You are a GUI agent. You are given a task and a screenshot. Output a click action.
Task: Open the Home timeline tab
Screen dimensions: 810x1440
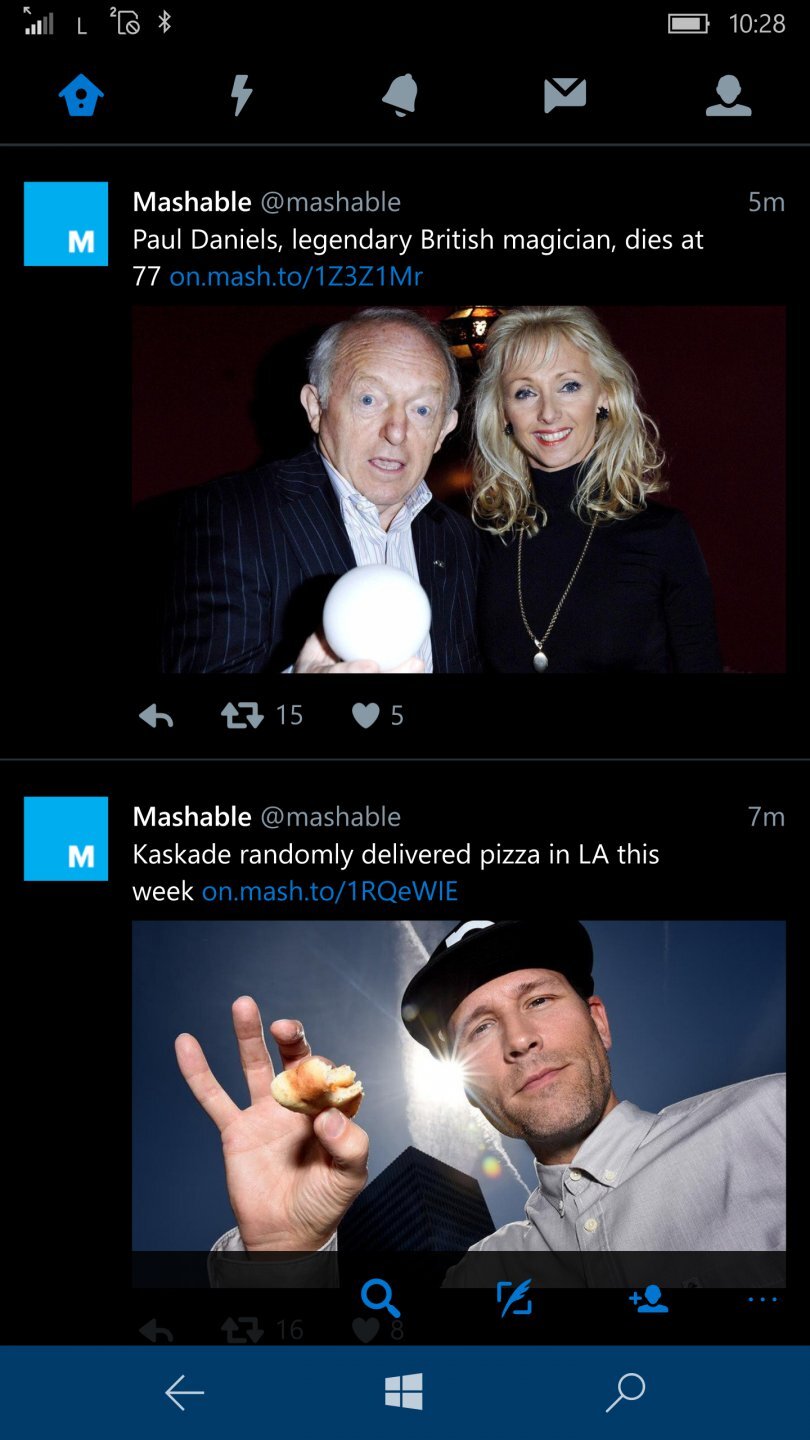(x=79, y=96)
